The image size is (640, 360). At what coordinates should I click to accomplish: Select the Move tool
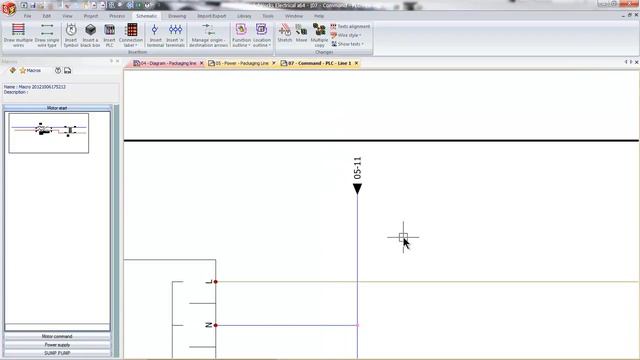pyautogui.click(x=301, y=33)
